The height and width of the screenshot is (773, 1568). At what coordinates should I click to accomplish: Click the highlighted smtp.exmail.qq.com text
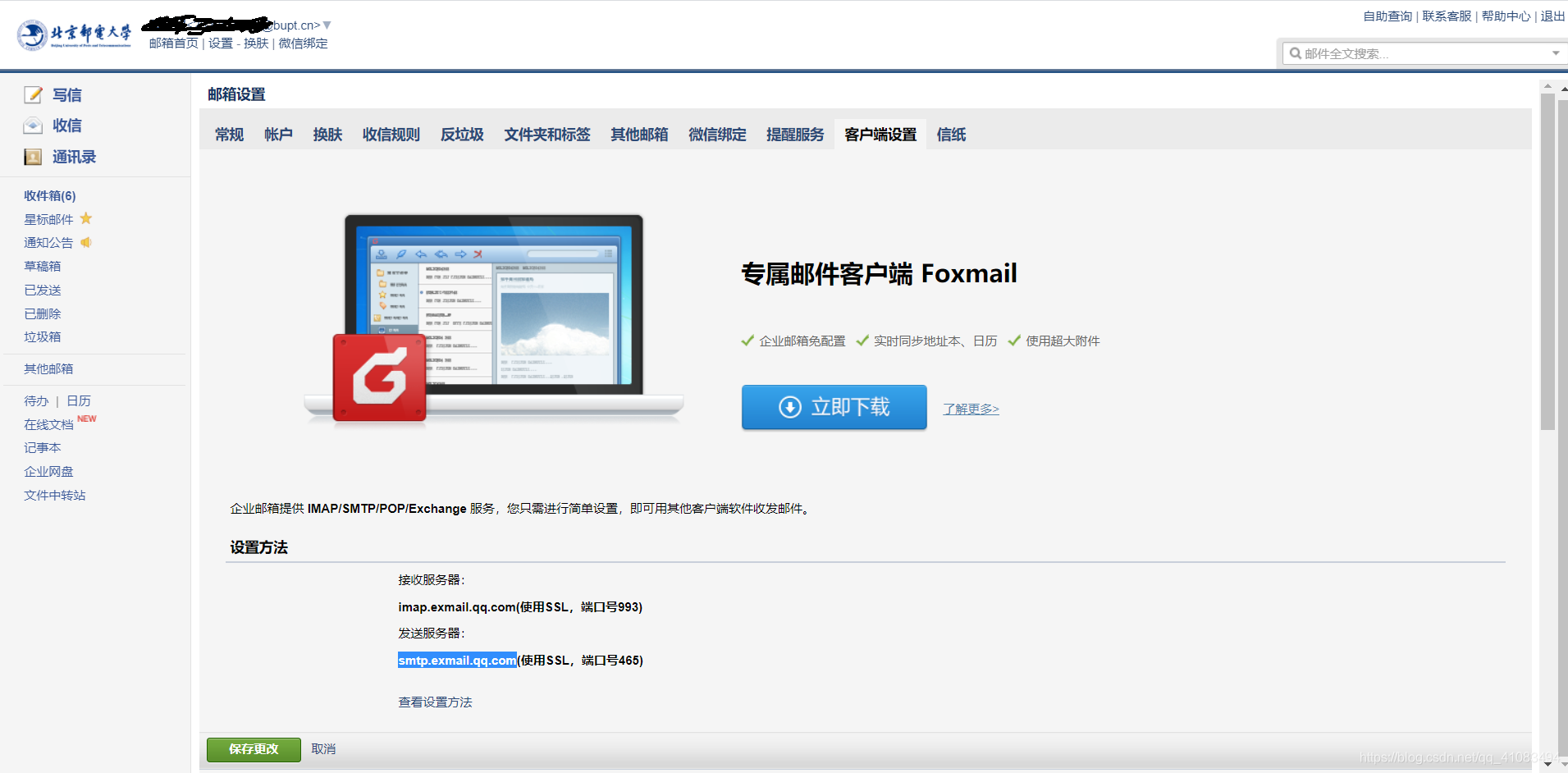tap(457, 660)
